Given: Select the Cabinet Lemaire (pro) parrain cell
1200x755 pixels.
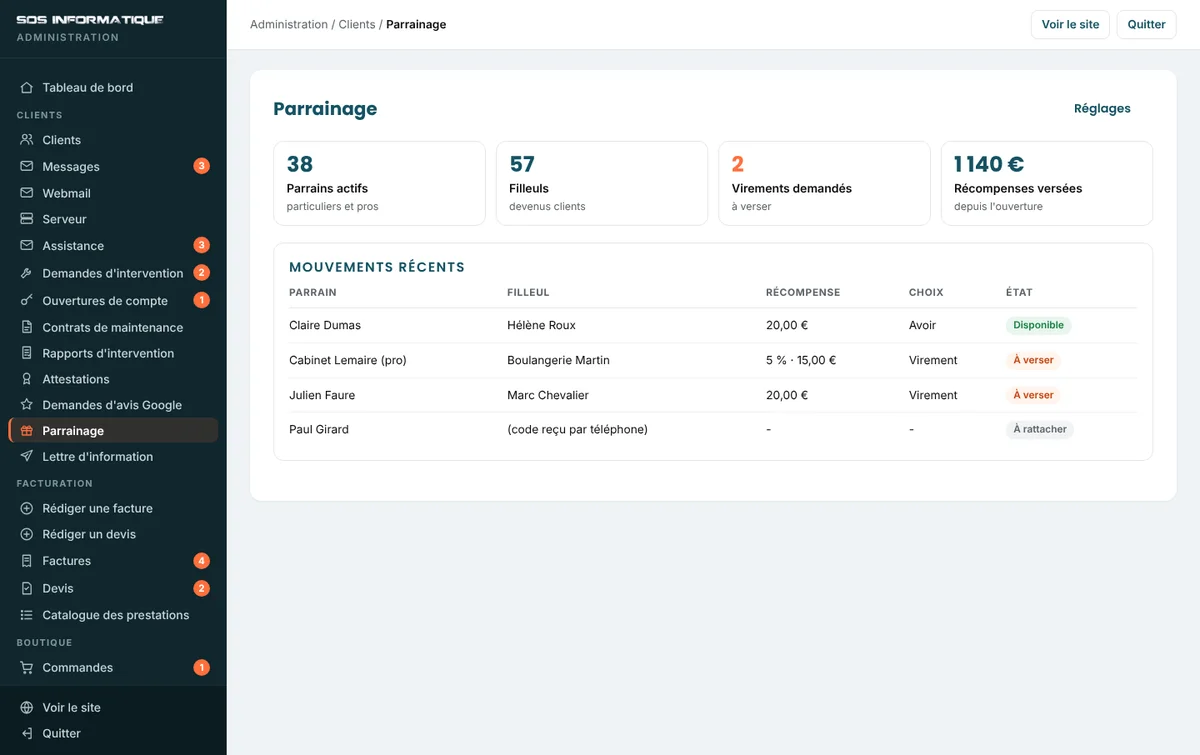Looking at the screenshot, I should 348,360.
